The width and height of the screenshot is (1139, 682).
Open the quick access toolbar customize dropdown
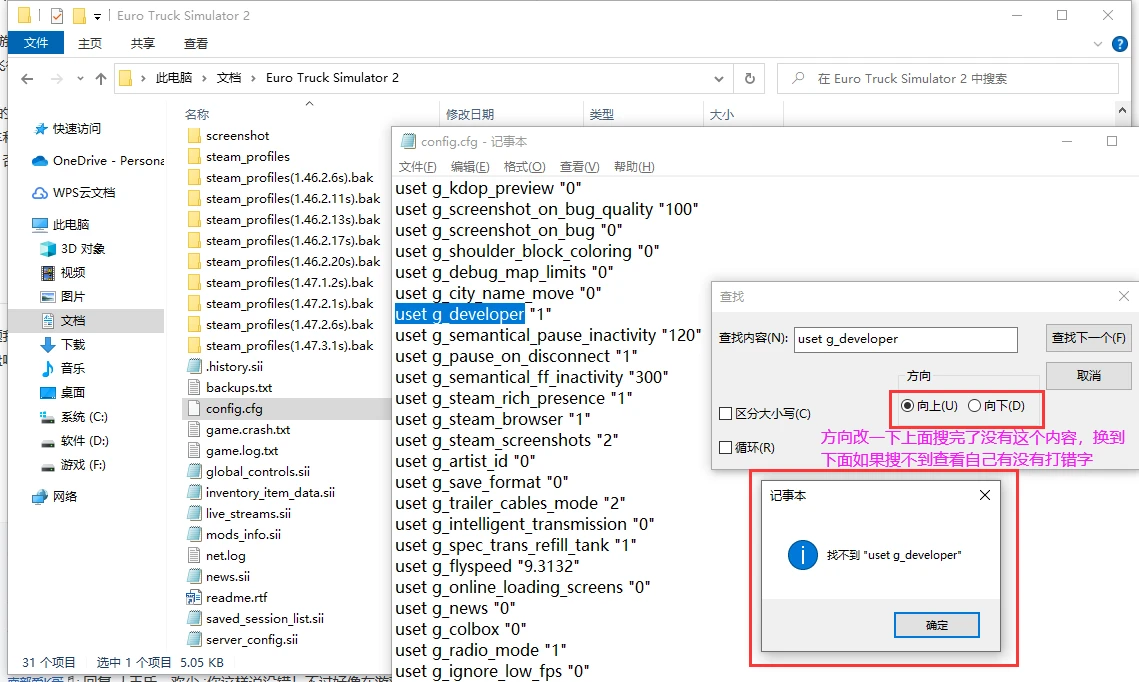click(x=97, y=16)
